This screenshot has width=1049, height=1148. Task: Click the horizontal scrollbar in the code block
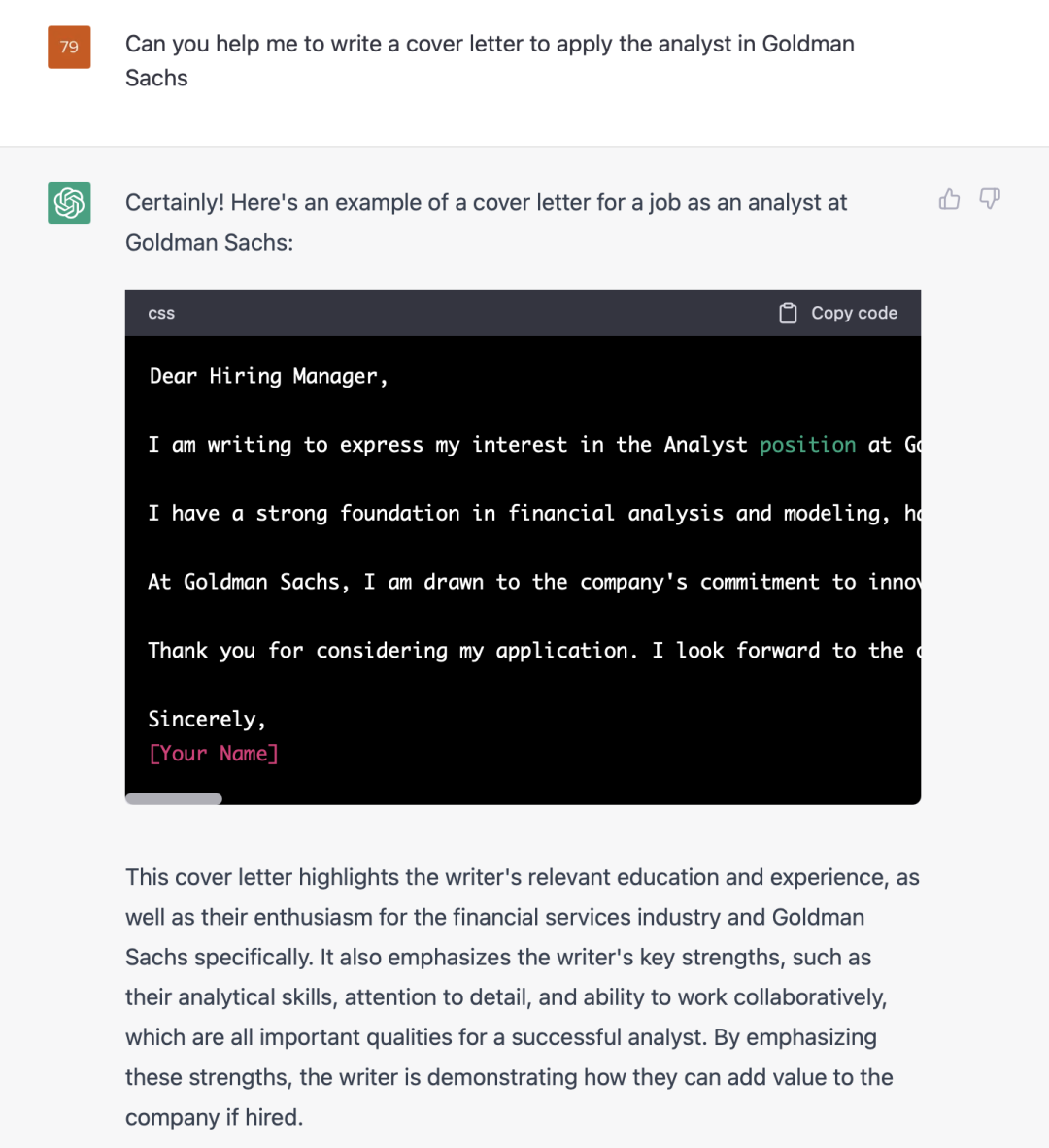[174, 798]
